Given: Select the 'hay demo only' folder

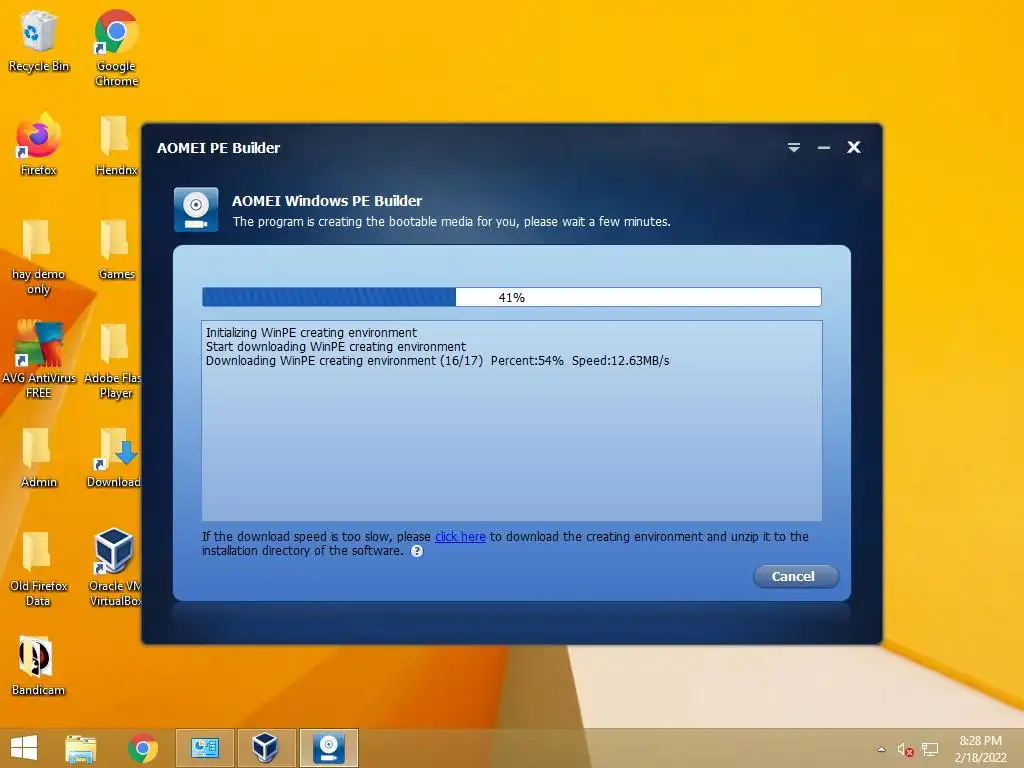Looking at the screenshot, I should (38, 256).
